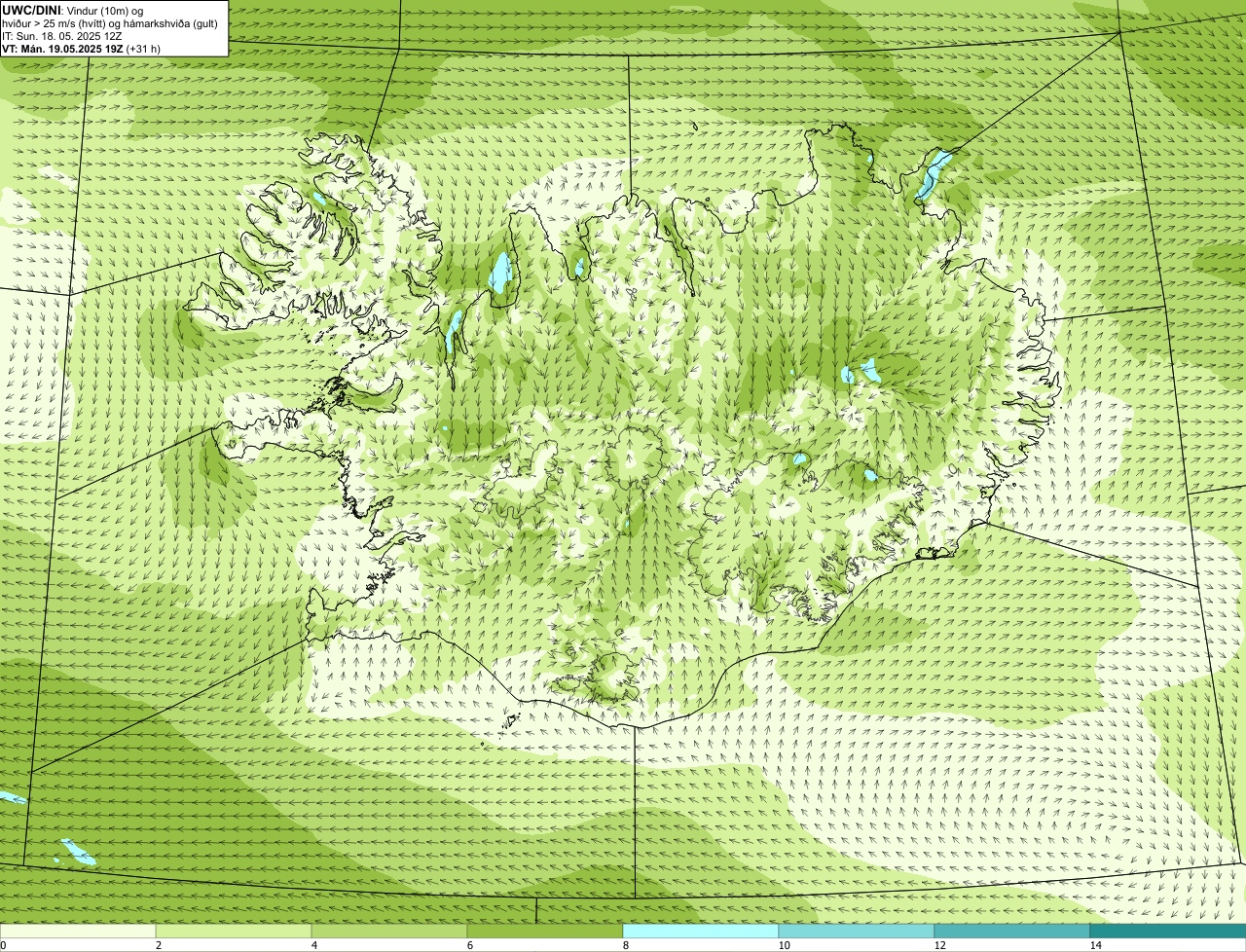Select the 6–8 m/s green colour bar segment
The image size is (1246, 952).
click(545, 931)
